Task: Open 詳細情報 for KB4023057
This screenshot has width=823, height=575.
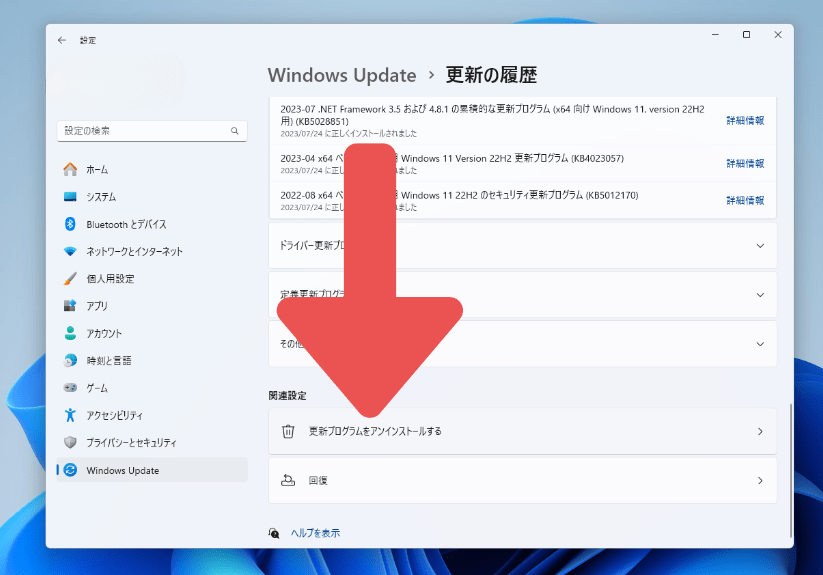Action: pos(745,164)
